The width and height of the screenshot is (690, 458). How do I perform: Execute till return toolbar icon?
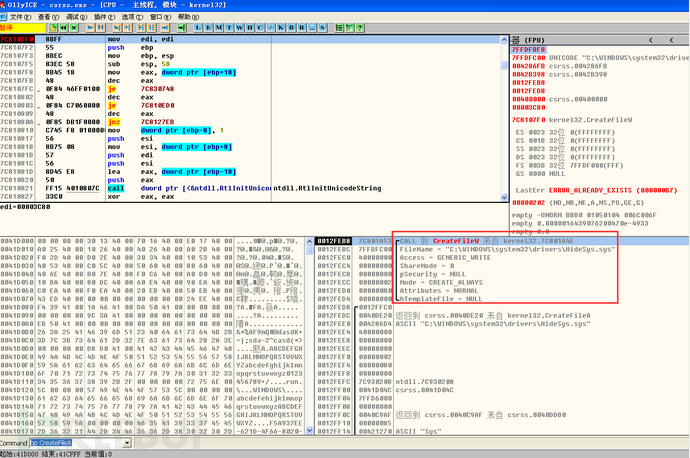pos(165,28)
